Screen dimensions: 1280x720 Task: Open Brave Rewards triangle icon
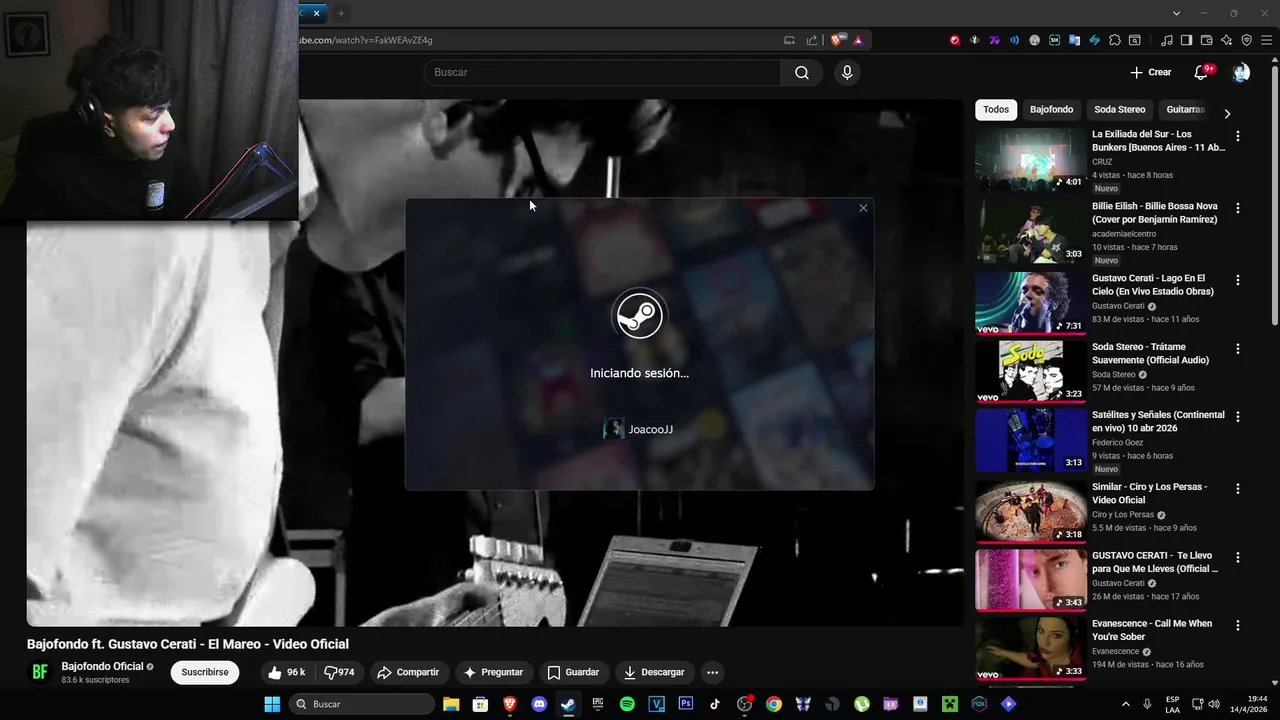[x=858, y=40]
